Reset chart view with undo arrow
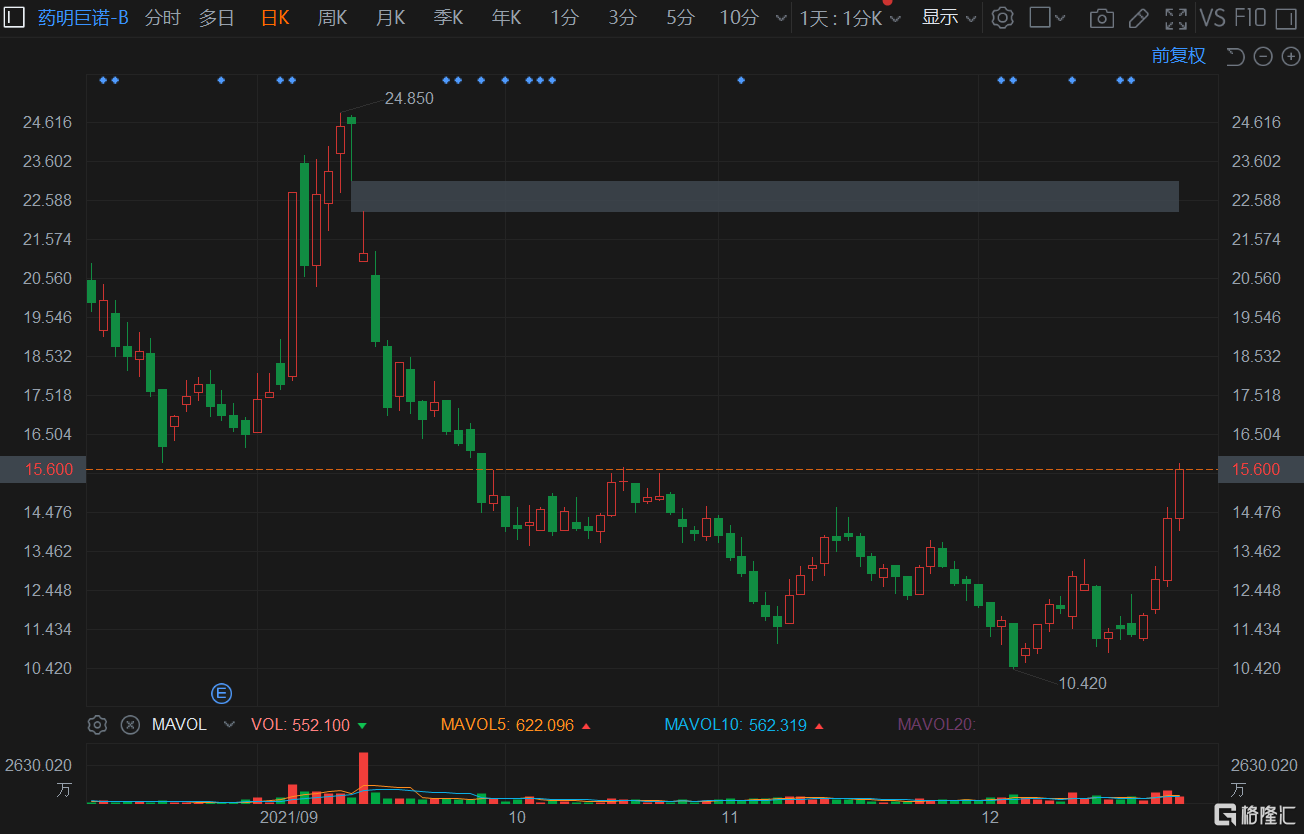The height and width of the screenshot is (834, 1304). click(x=1235, y=57)
